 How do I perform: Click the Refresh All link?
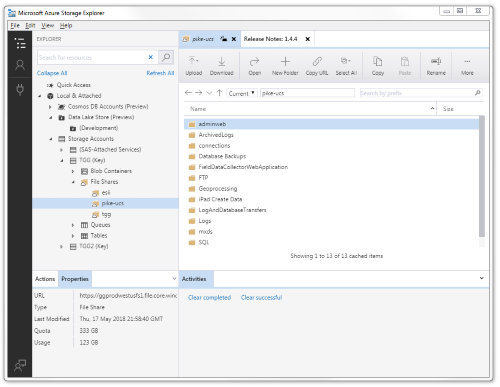click(160, 73)
